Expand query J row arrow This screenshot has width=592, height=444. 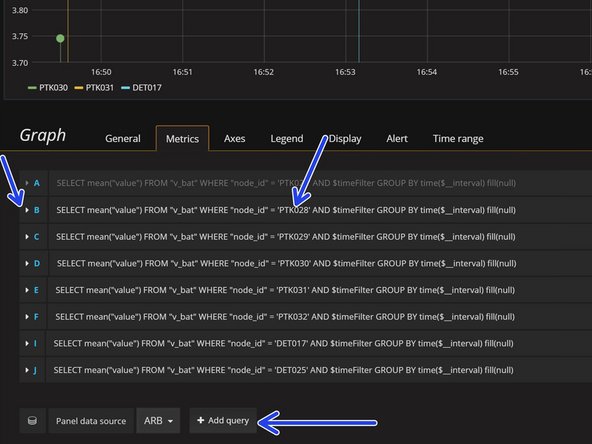(x=27, y=370)
